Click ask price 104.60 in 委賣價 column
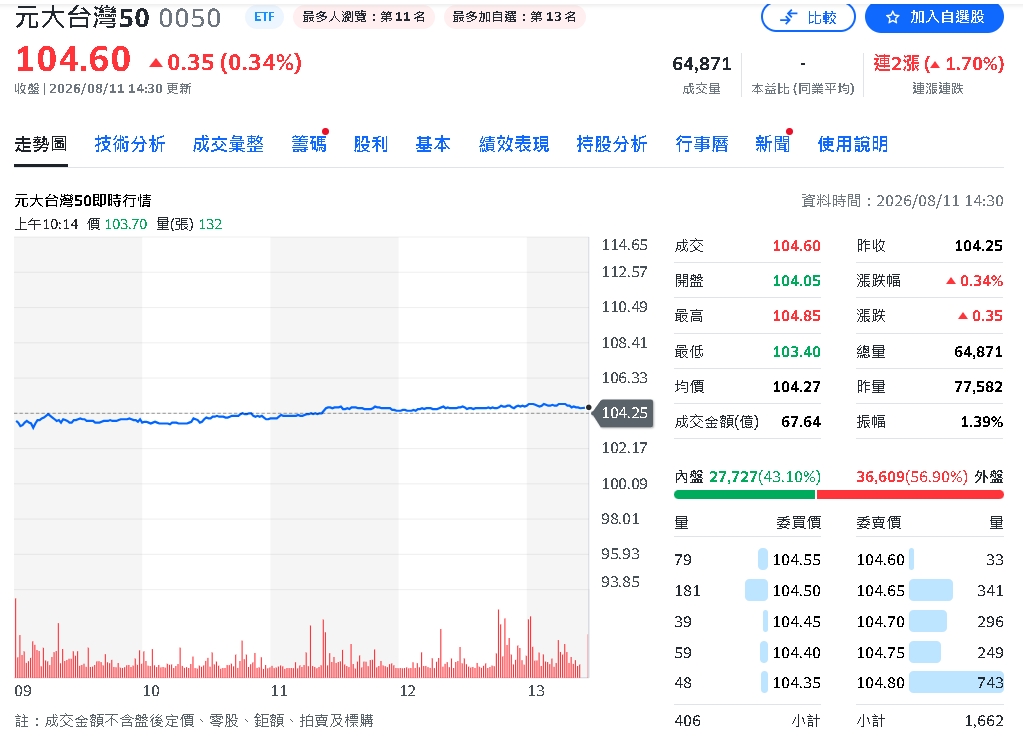Viewport: 1023px width, 755px height. (880, 560)
